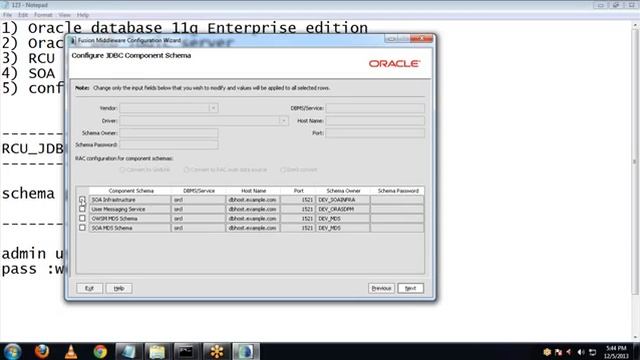Click the wizard title bar icon
This screenshot has width=640, height=360.
(73, 40)
